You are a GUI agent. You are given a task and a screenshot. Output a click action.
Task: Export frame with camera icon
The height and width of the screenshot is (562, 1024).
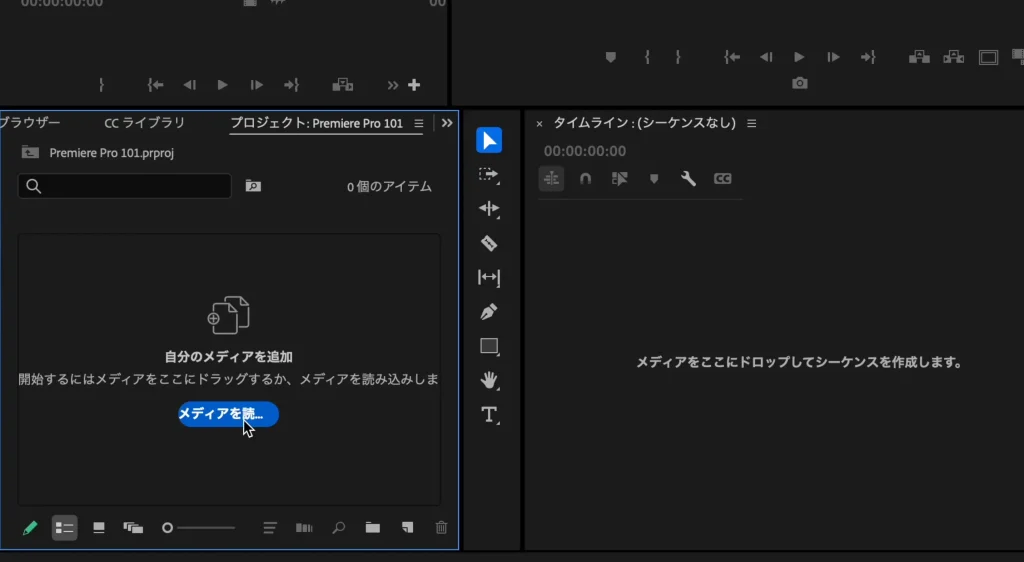pyautogui.click(x=800, y=84)
